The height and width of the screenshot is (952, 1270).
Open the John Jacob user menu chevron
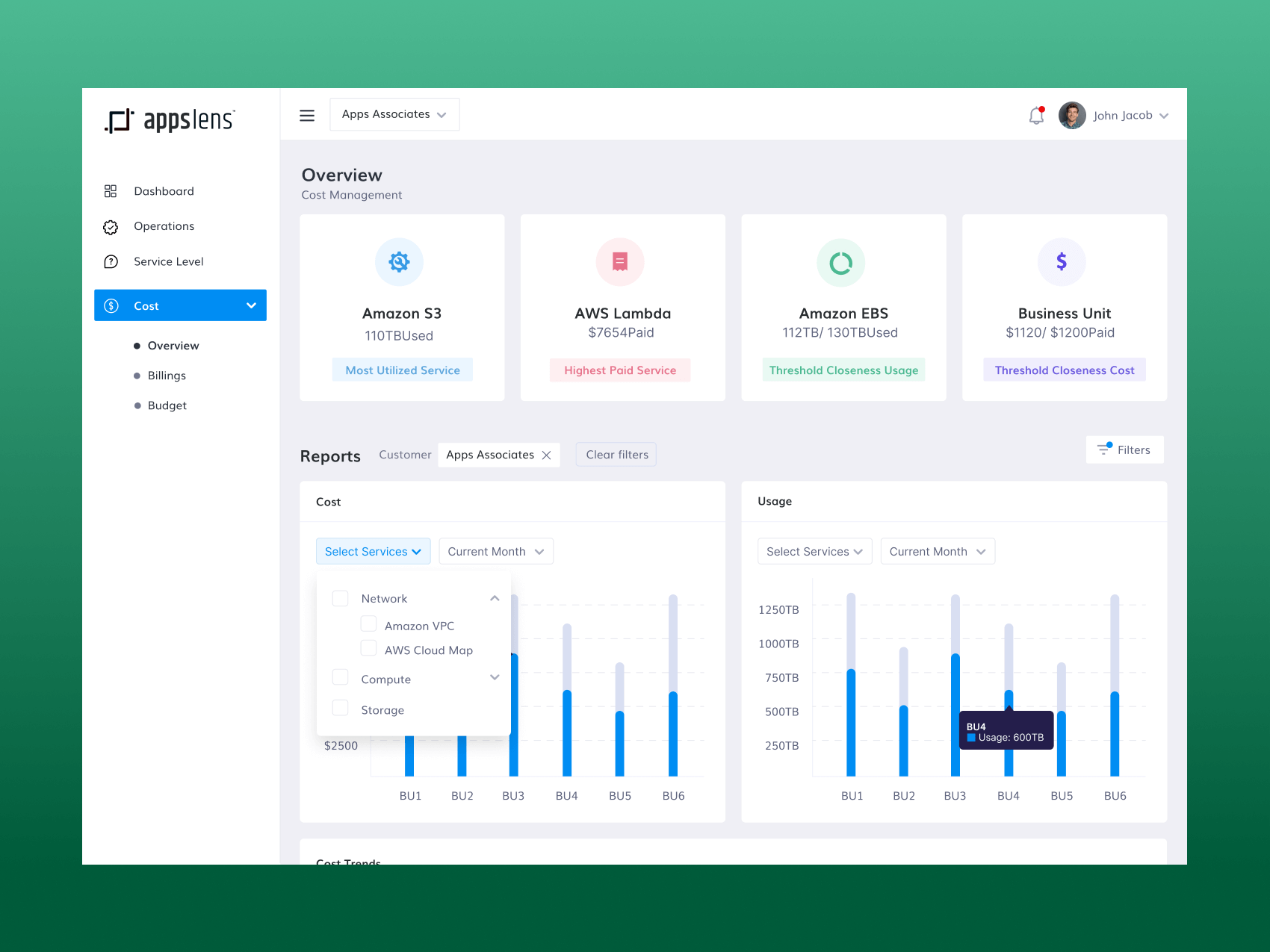(x=1164, y=116)
